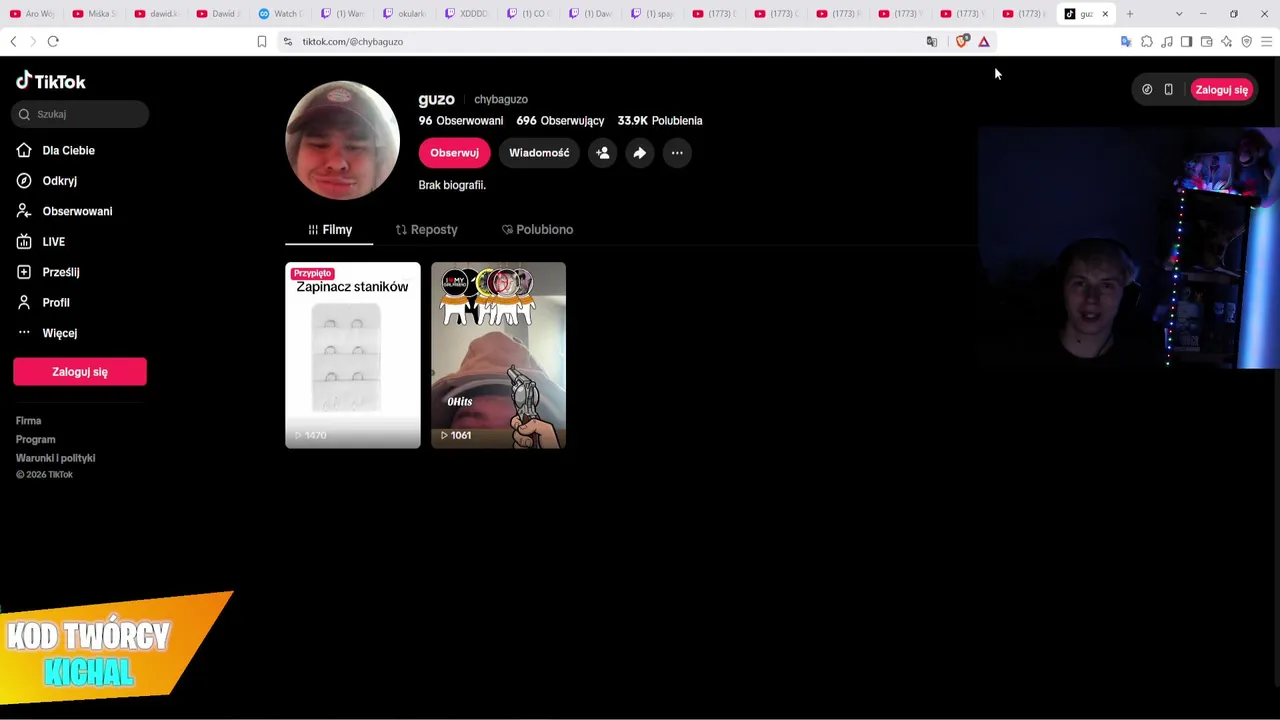Switch to the 'XDDDD' Twitch tab
This screenshot has width=1280, height=720.
point(466,14)
